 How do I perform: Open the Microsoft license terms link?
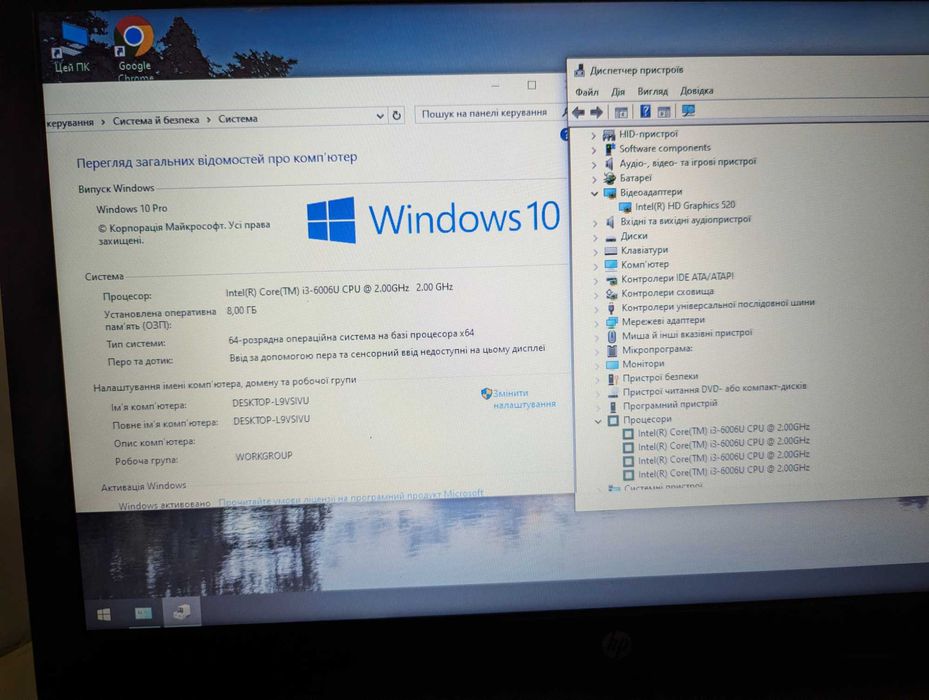pos(351,497)
